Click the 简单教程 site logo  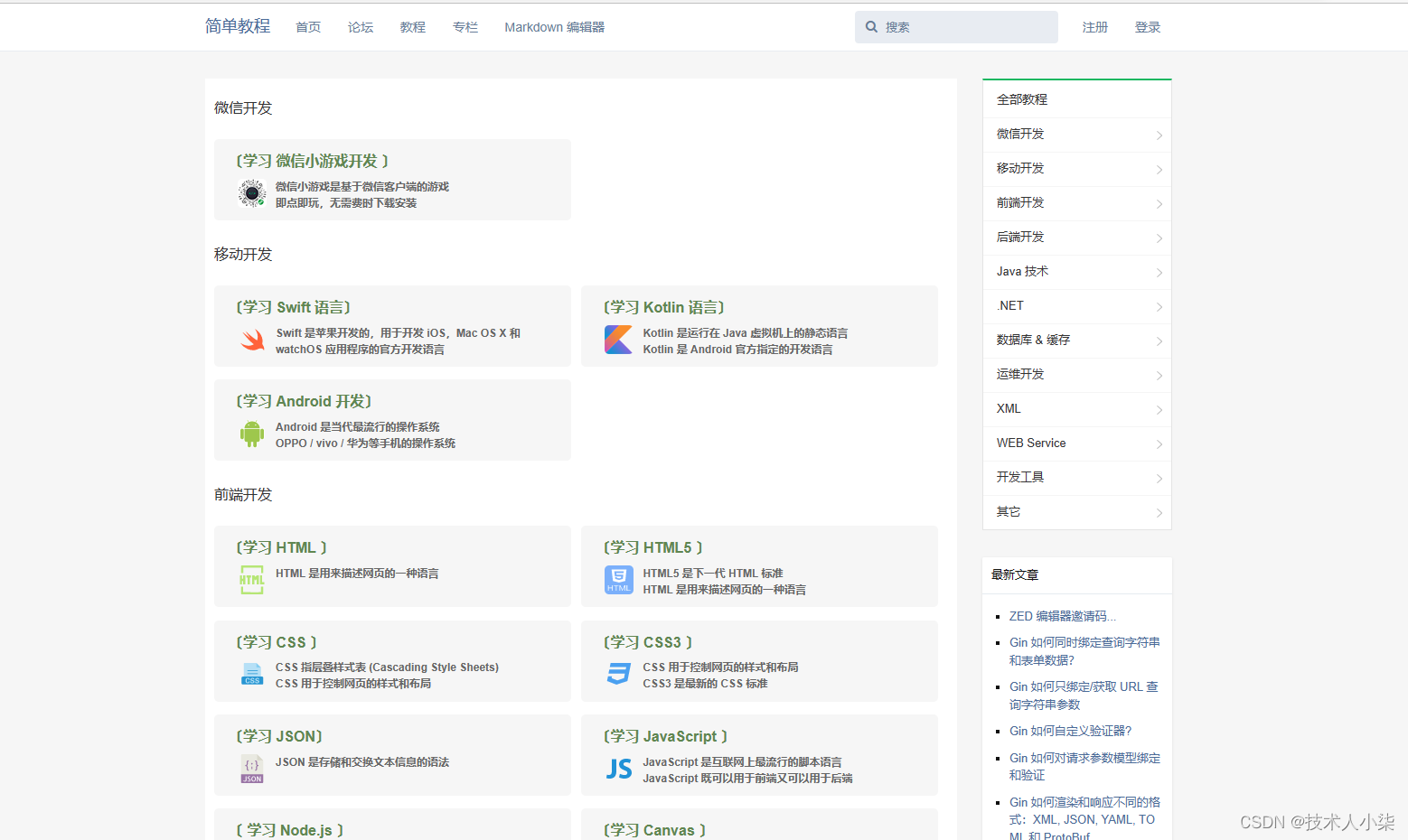[x=238, y=26]
